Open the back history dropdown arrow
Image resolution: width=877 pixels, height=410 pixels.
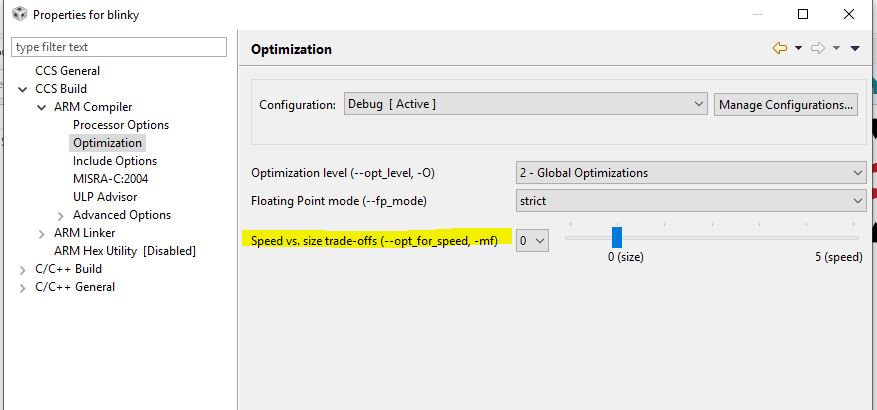pos(798,48)
